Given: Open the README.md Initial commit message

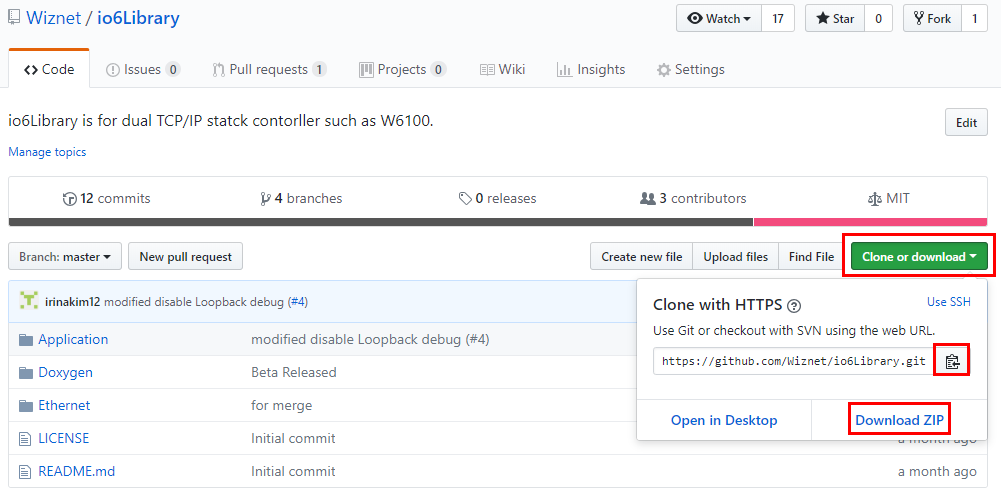Looking at the screenshot, I should pyautogui.click(x=293, y=472).
